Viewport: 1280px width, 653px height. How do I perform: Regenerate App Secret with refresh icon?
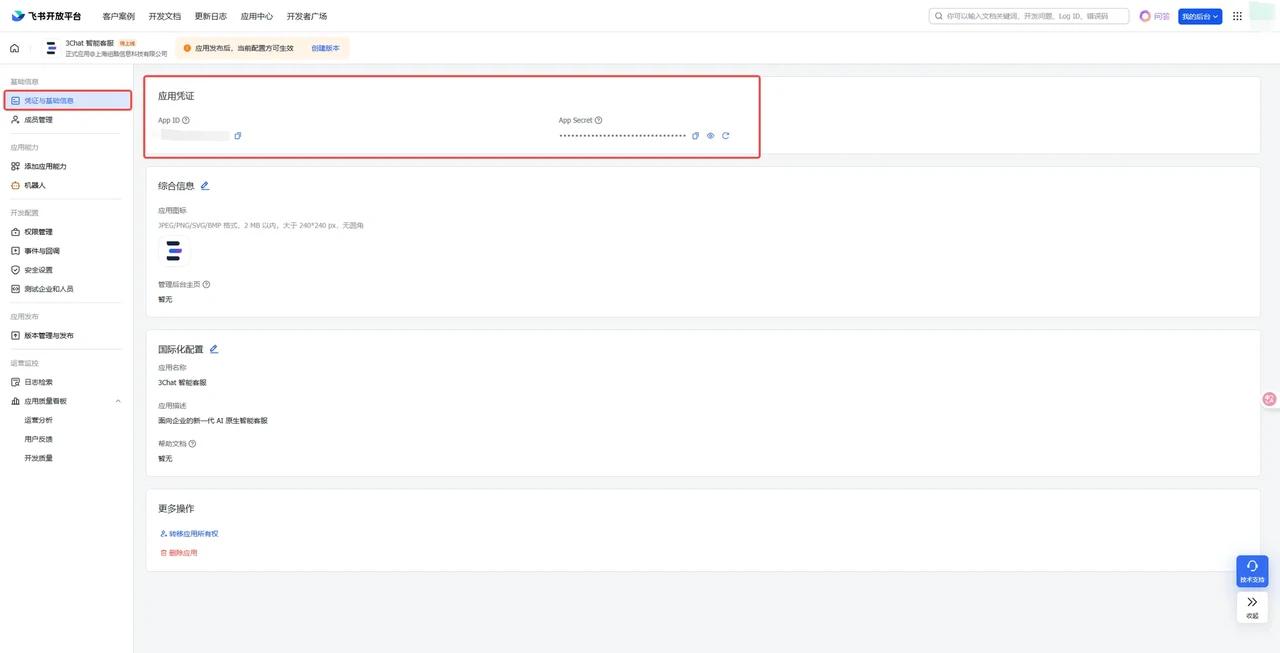pyautogui.click(x=726, y=136)
